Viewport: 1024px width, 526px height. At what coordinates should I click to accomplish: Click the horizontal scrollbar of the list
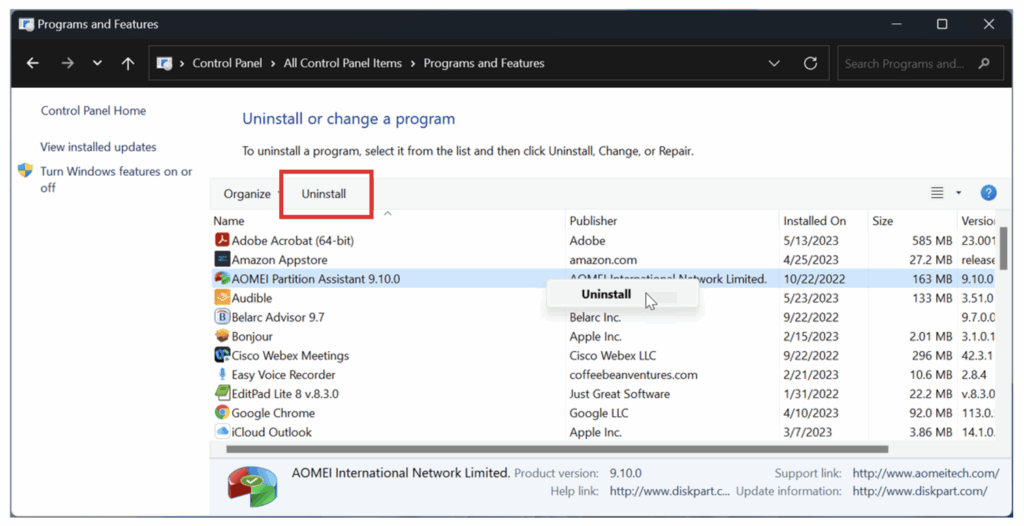pos(557,449)
